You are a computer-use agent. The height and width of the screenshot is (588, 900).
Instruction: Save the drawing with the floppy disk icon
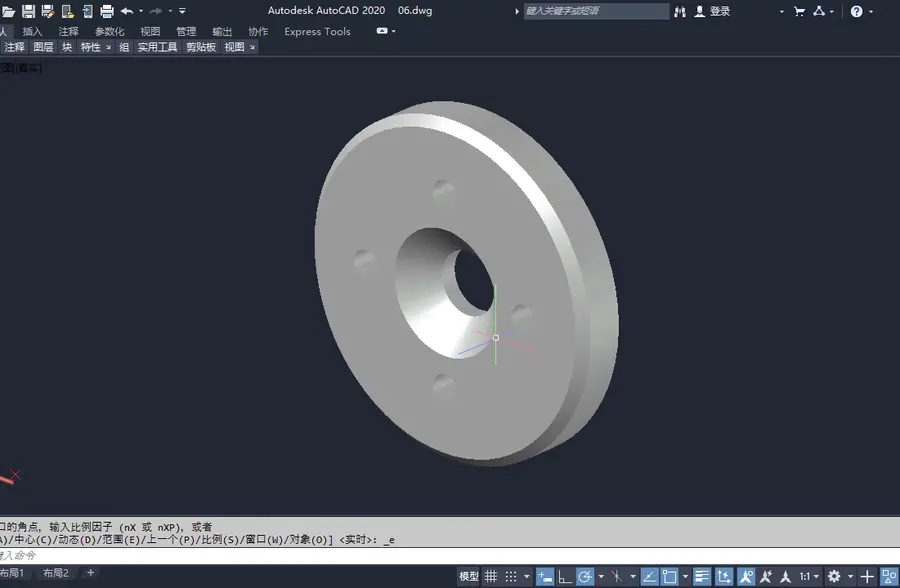click(28, 11)
